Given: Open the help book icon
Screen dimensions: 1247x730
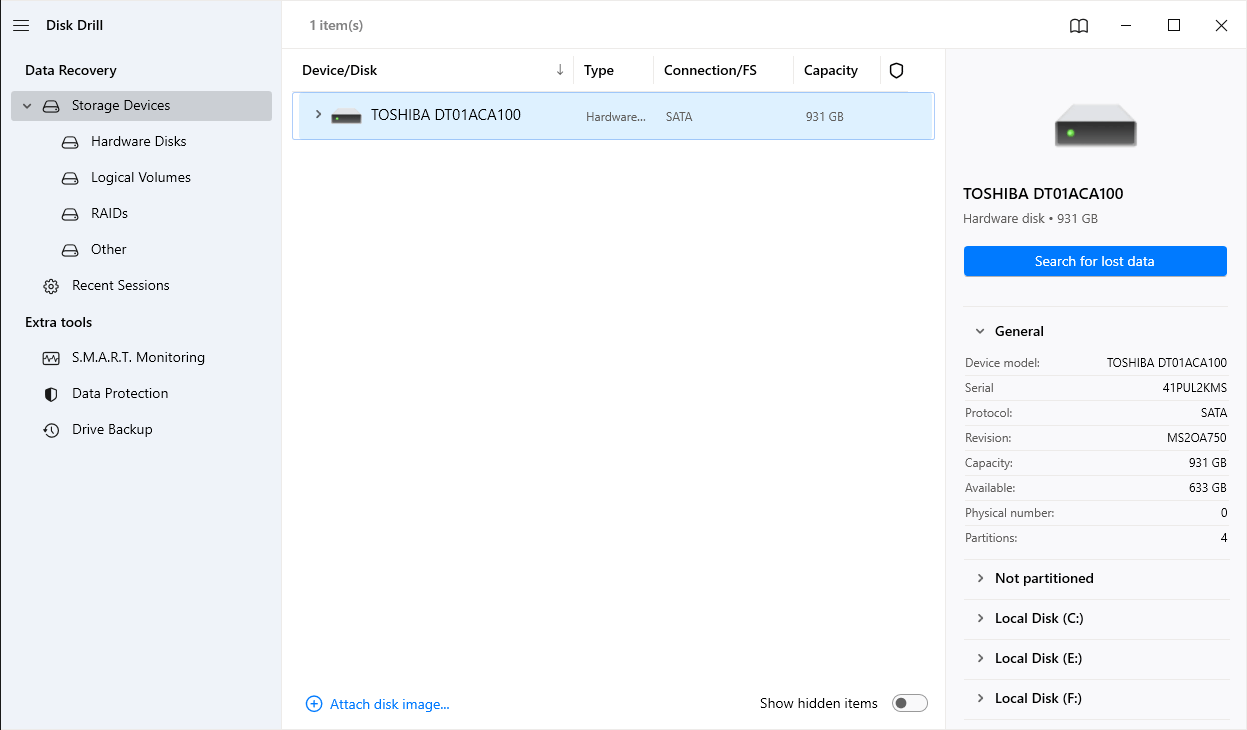Looking at the screenshot, I should pyautogui.click(x=1078, y=26).
